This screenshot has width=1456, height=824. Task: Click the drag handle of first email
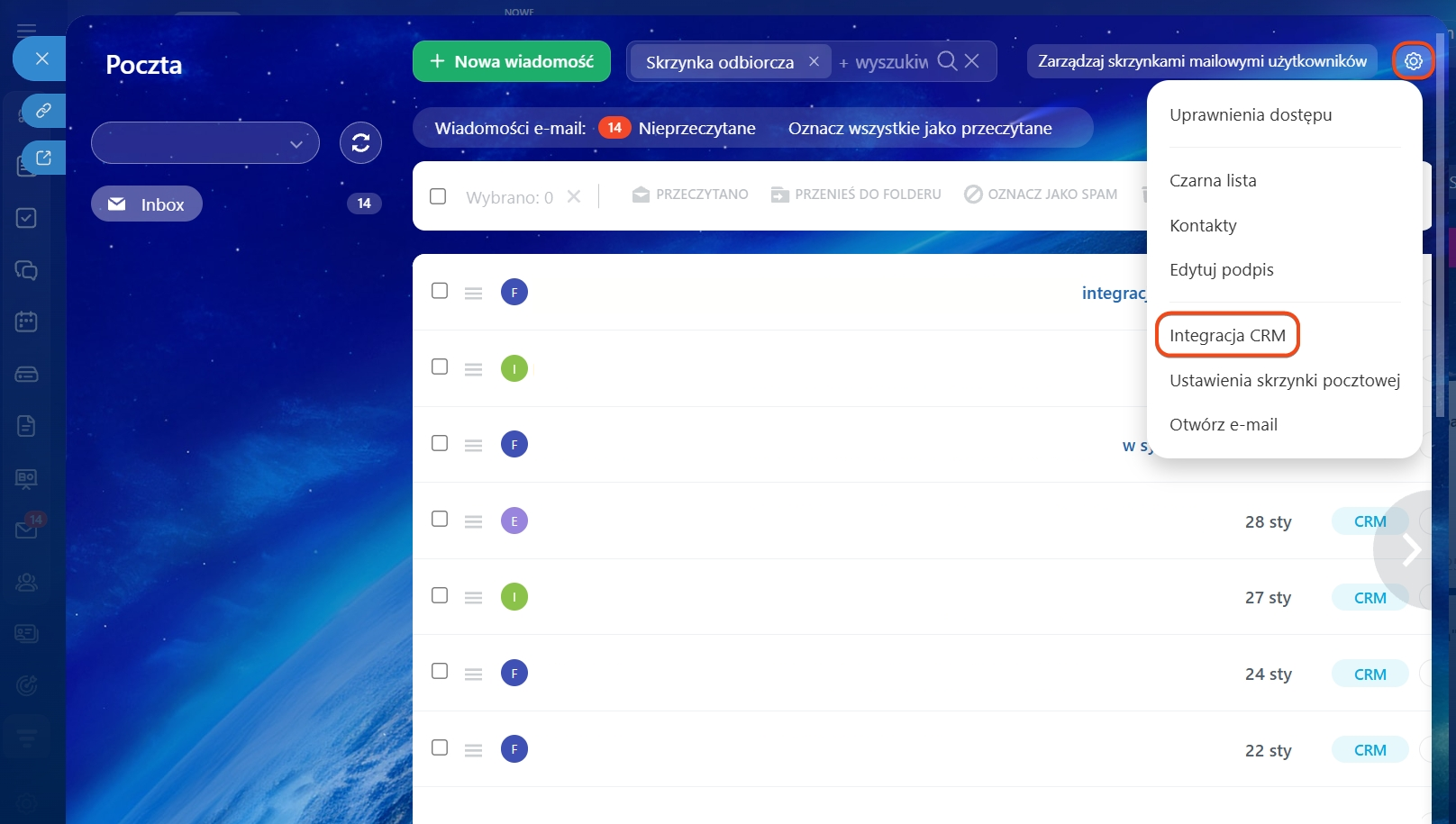click(x=473, y=293)
